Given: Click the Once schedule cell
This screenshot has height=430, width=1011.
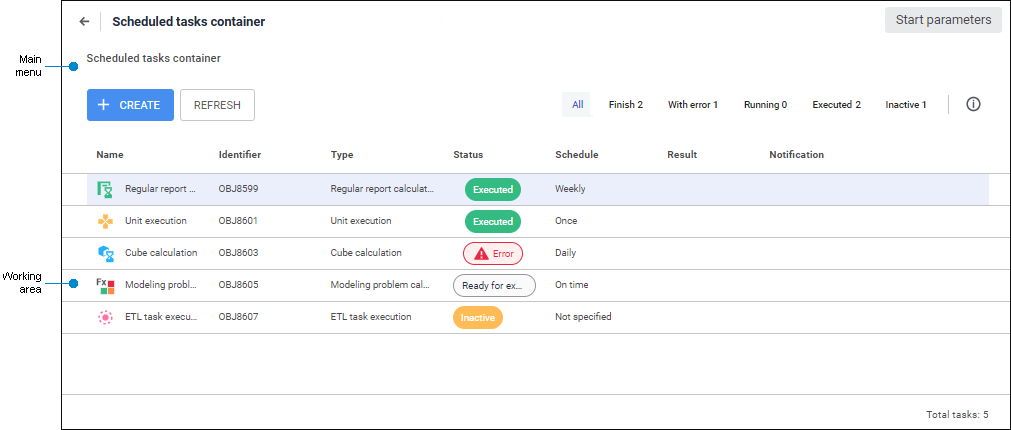Looking at the screenshot, I should coord(566,220).
